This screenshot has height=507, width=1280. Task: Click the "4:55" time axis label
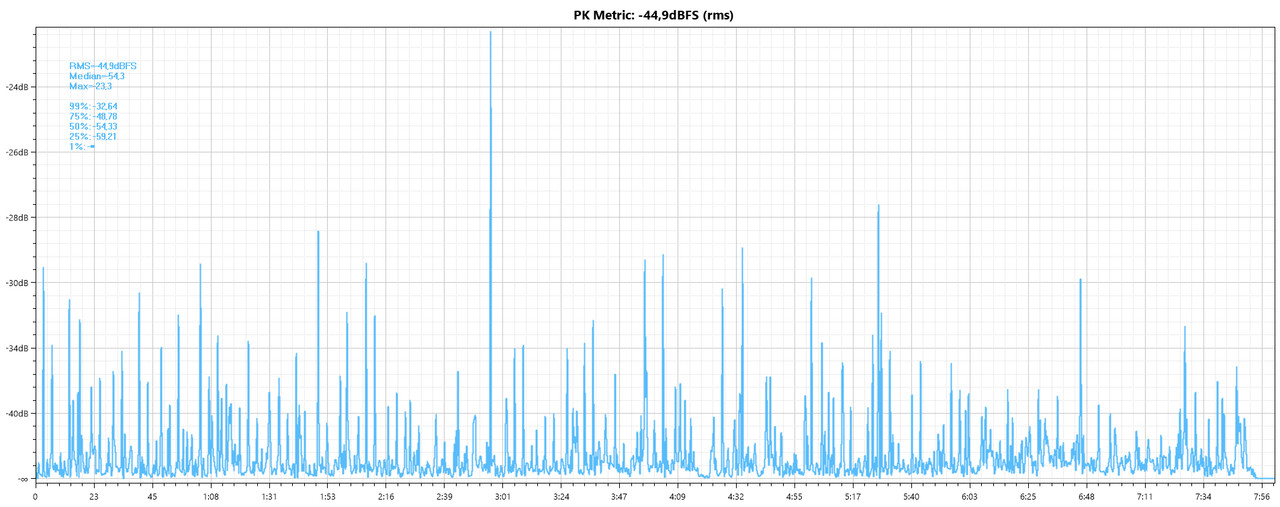tap(794, 496)
